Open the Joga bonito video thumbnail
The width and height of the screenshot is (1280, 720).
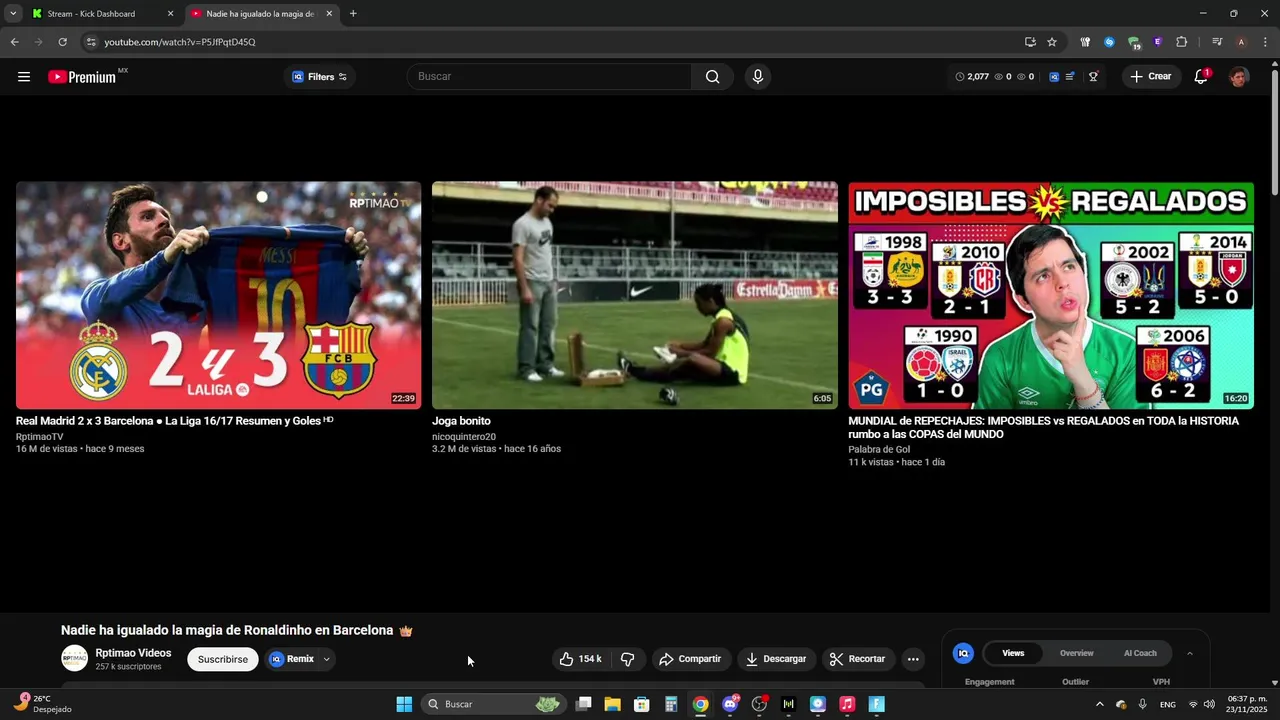coord(635,295)
